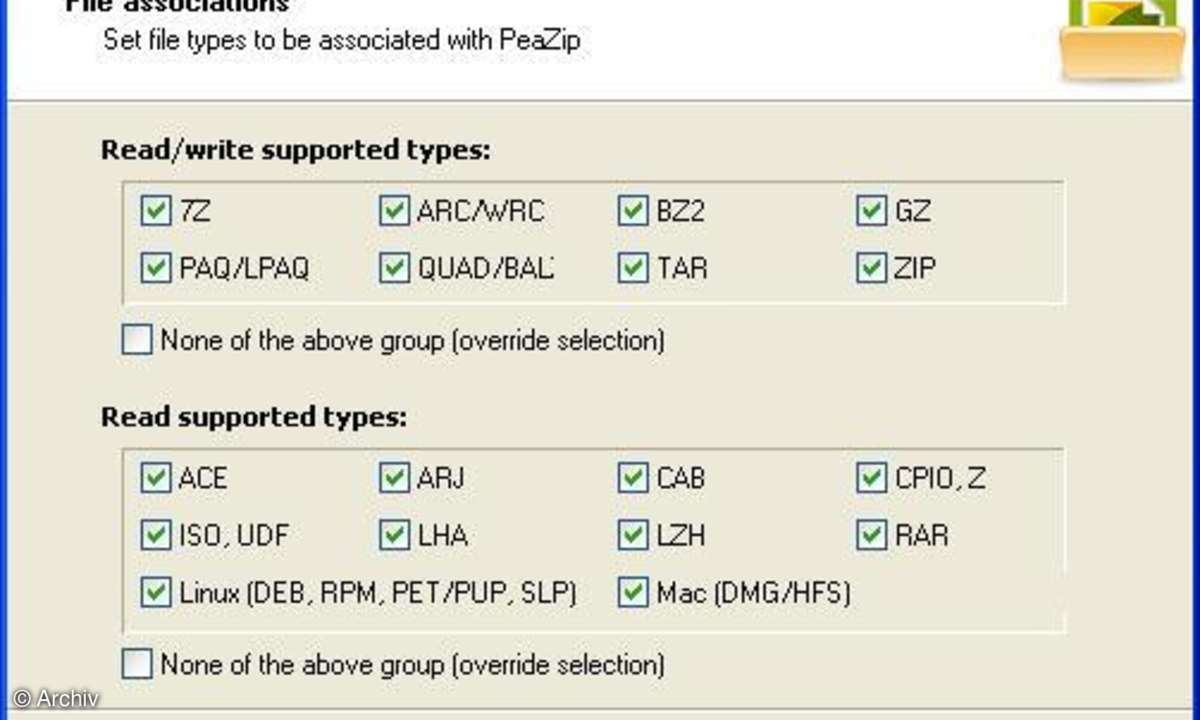Uncheck Mac (DMG/HFS) checkbox
1200x720 pixels.
tap(633, 593)
